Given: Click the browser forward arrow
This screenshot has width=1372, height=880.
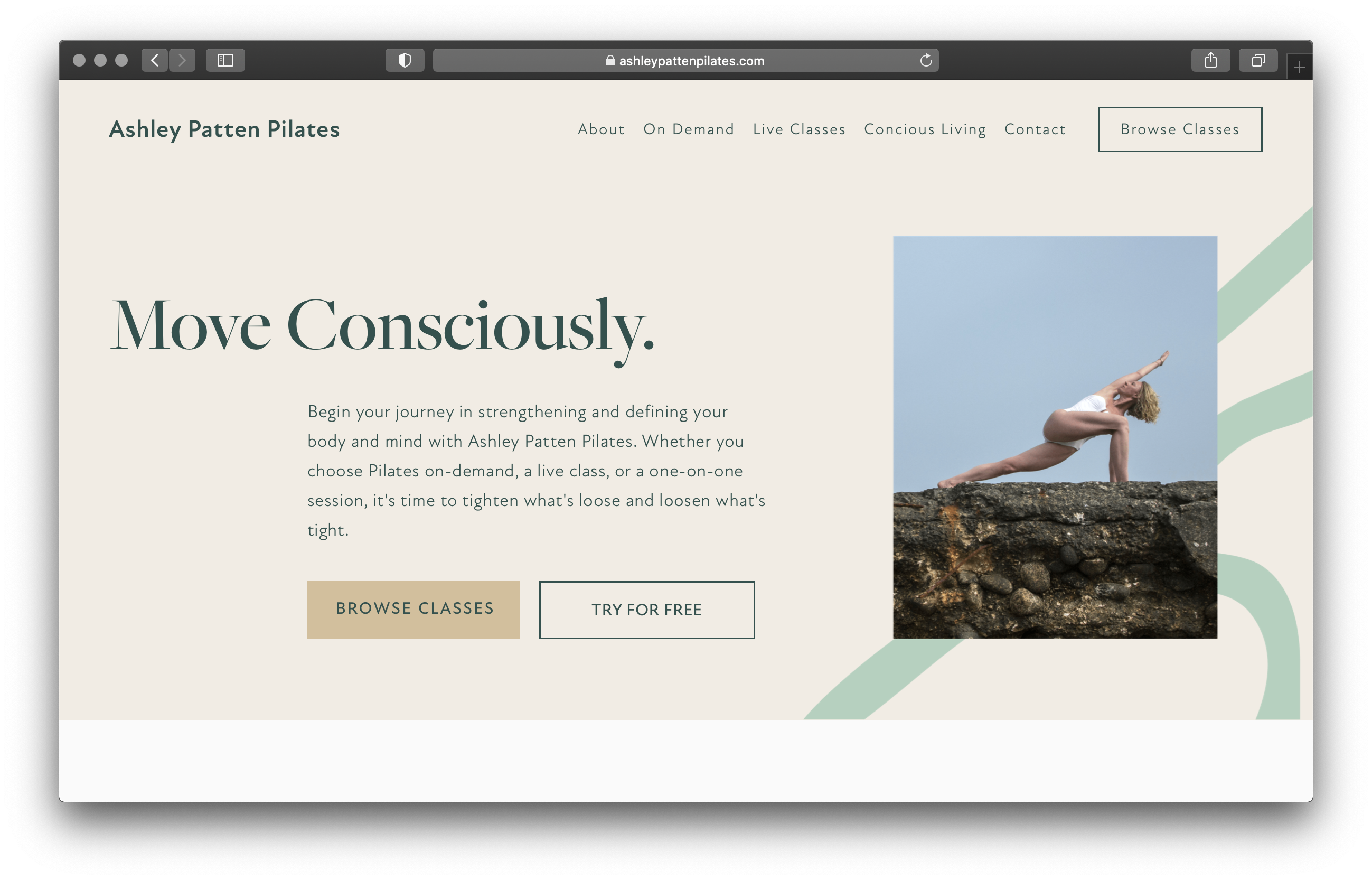Looking at the screenshot, I should [x=182, y=60].
